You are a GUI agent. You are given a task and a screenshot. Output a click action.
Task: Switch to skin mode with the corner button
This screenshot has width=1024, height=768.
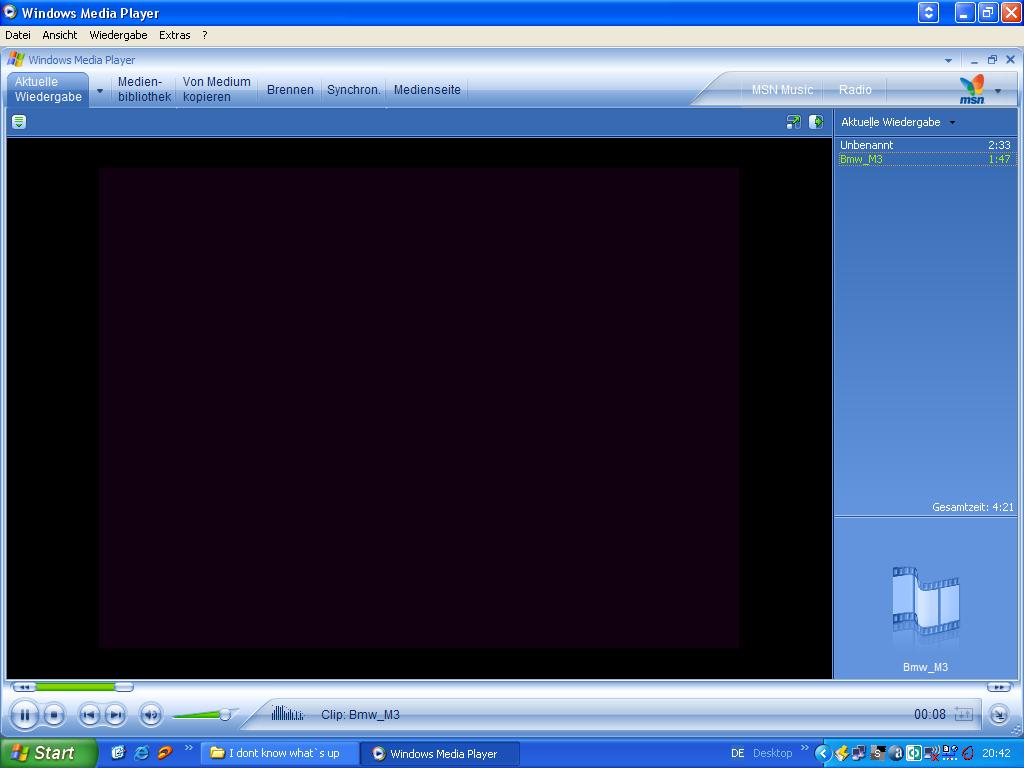point(999,715)
